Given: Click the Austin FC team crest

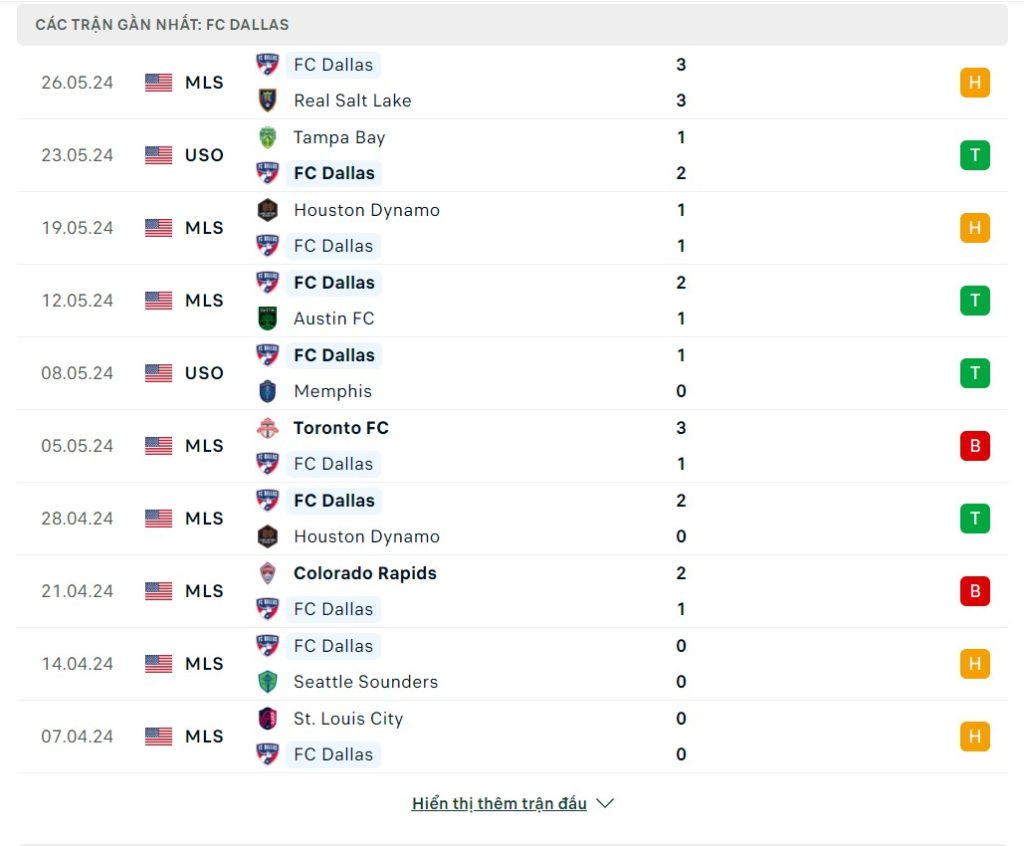Looking at the screenshot, I should [x=267, y=318].
